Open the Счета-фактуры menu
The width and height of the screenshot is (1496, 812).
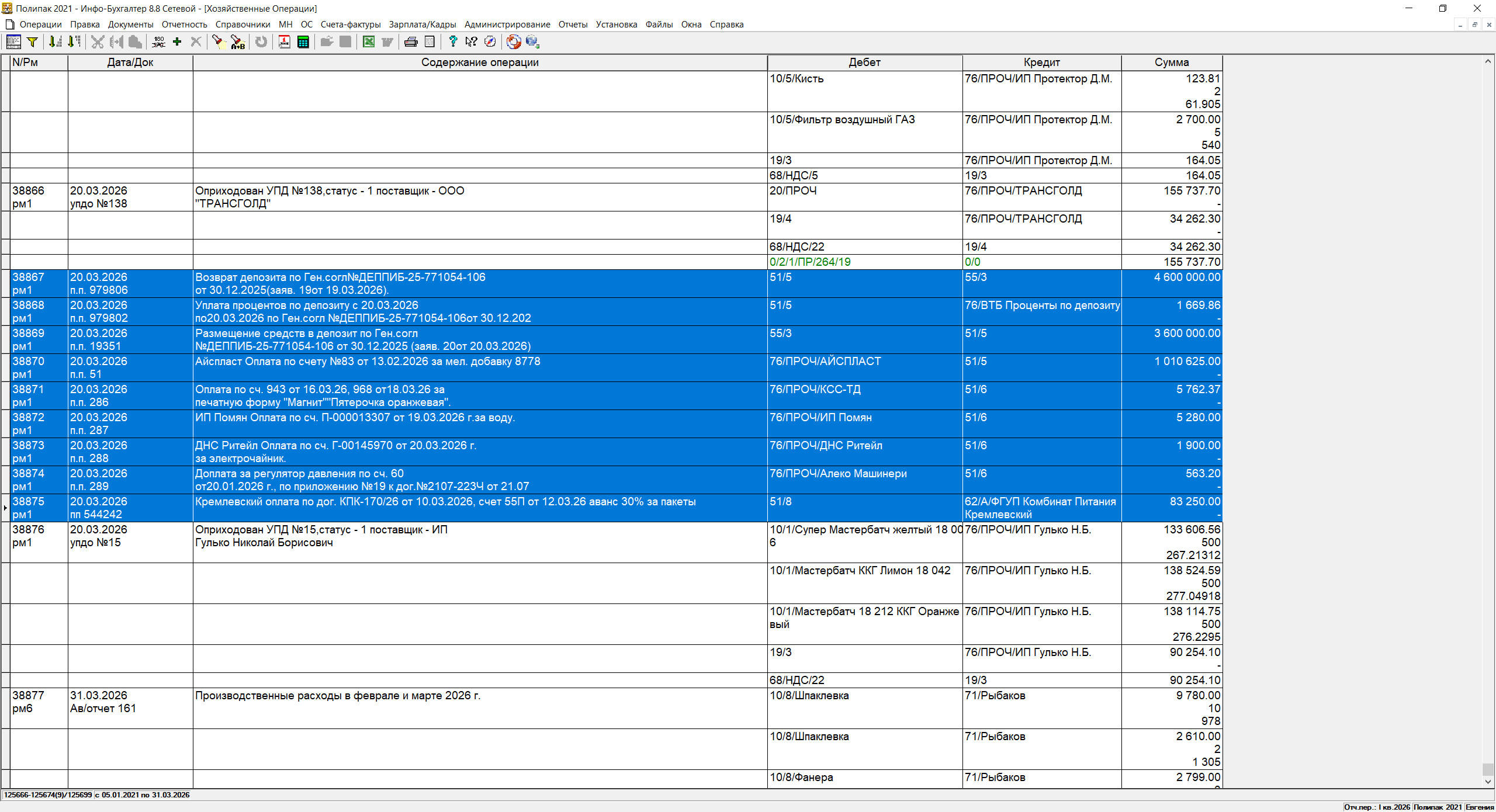pos(350,25)
